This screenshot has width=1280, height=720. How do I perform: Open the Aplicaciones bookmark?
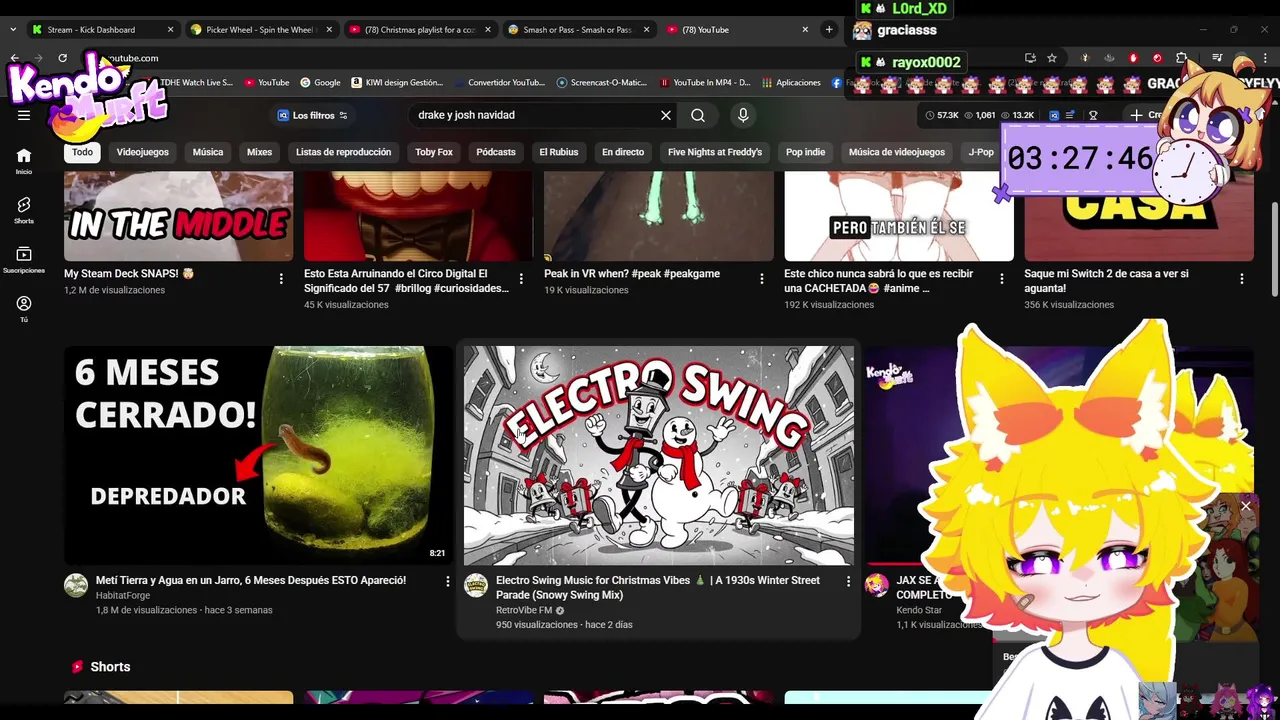coord(791,83)
